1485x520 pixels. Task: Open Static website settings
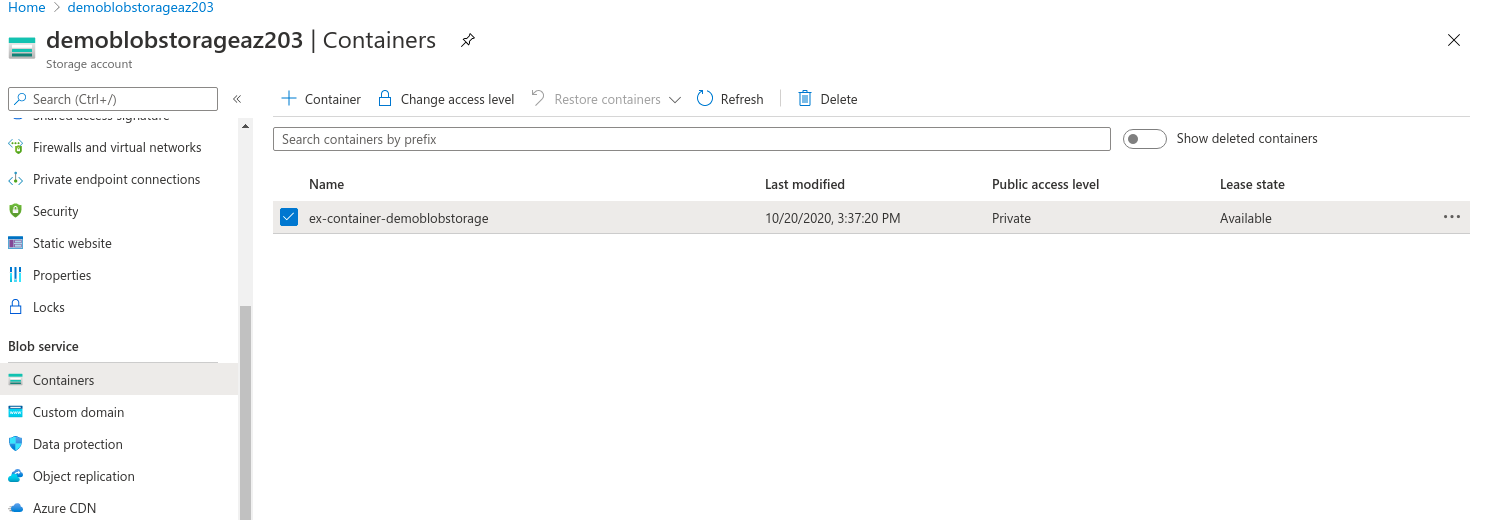72,243
